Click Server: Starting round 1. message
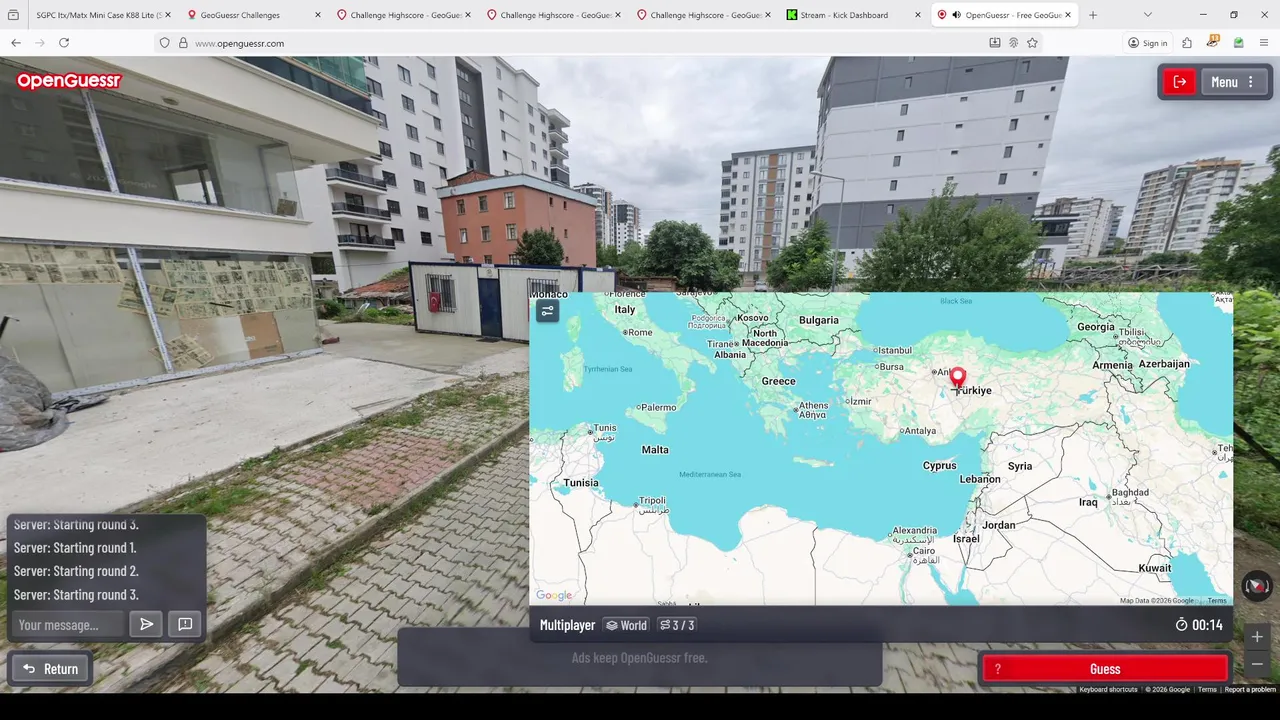This screenshot has width=1280, height=720. 75,548
